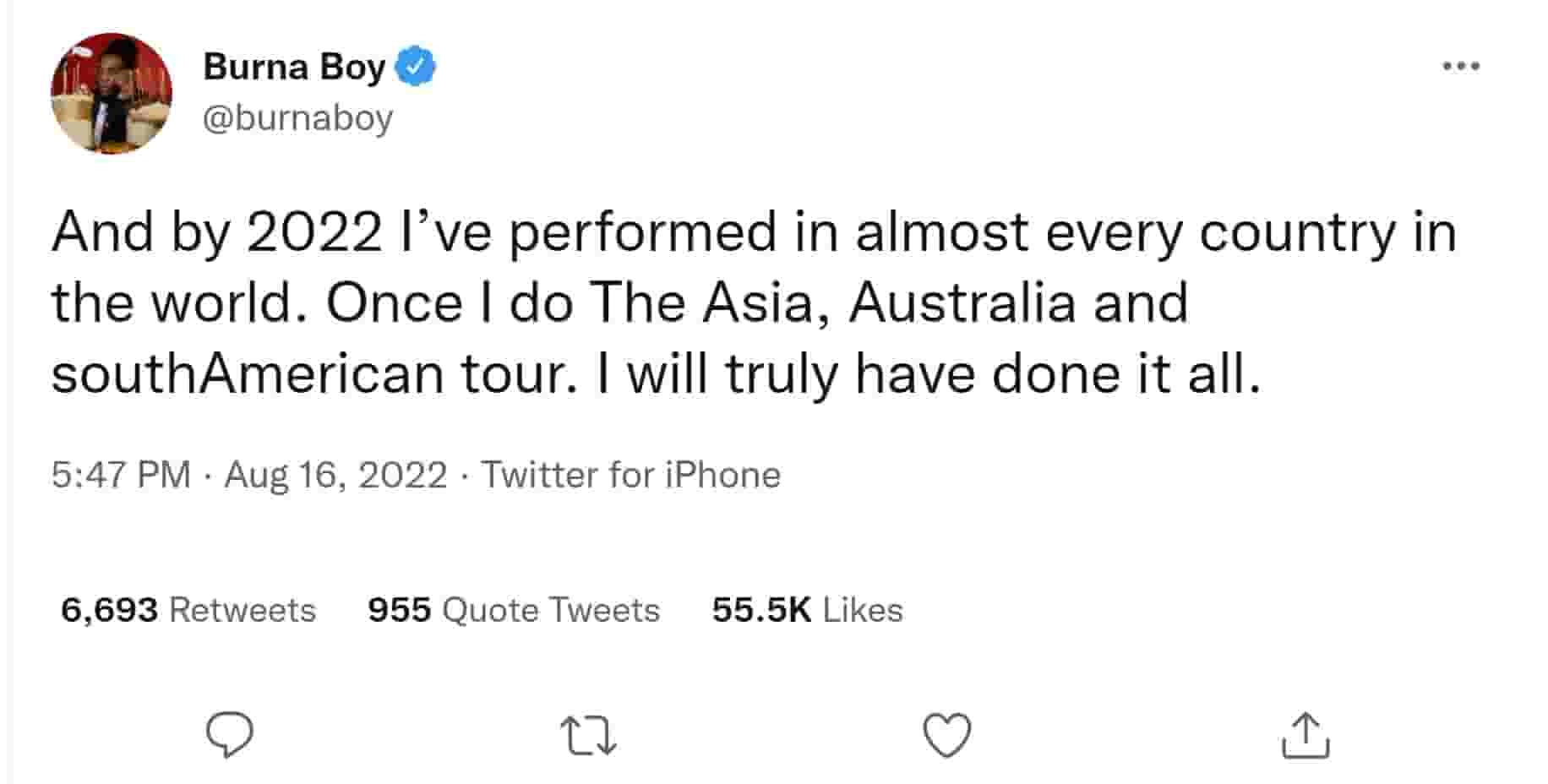Click the blue verified badge
Image resolution: width=1548 pixels, height=784 pixels.
point(416,67)
